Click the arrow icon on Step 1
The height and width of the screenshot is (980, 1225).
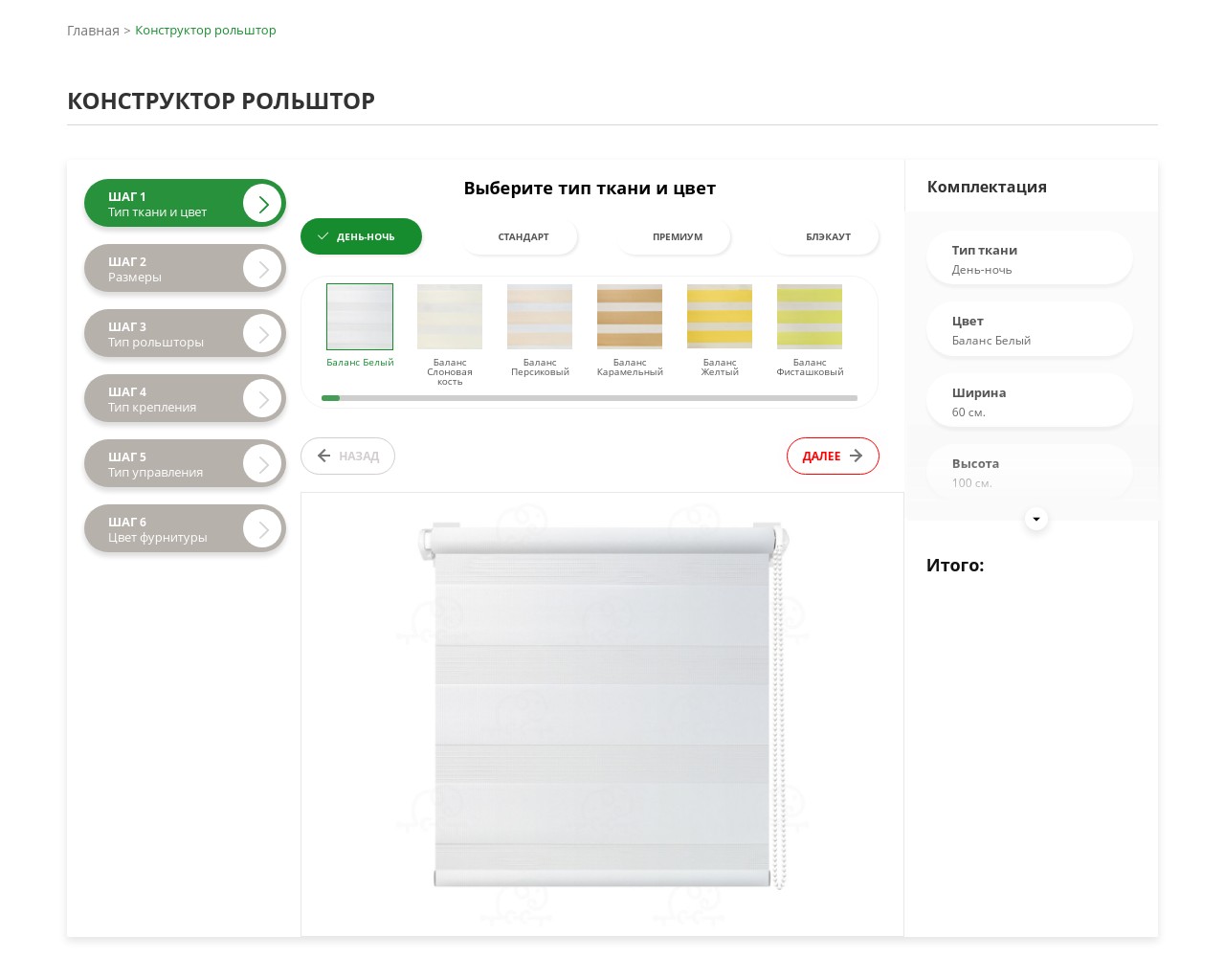(x=262, y=204)
